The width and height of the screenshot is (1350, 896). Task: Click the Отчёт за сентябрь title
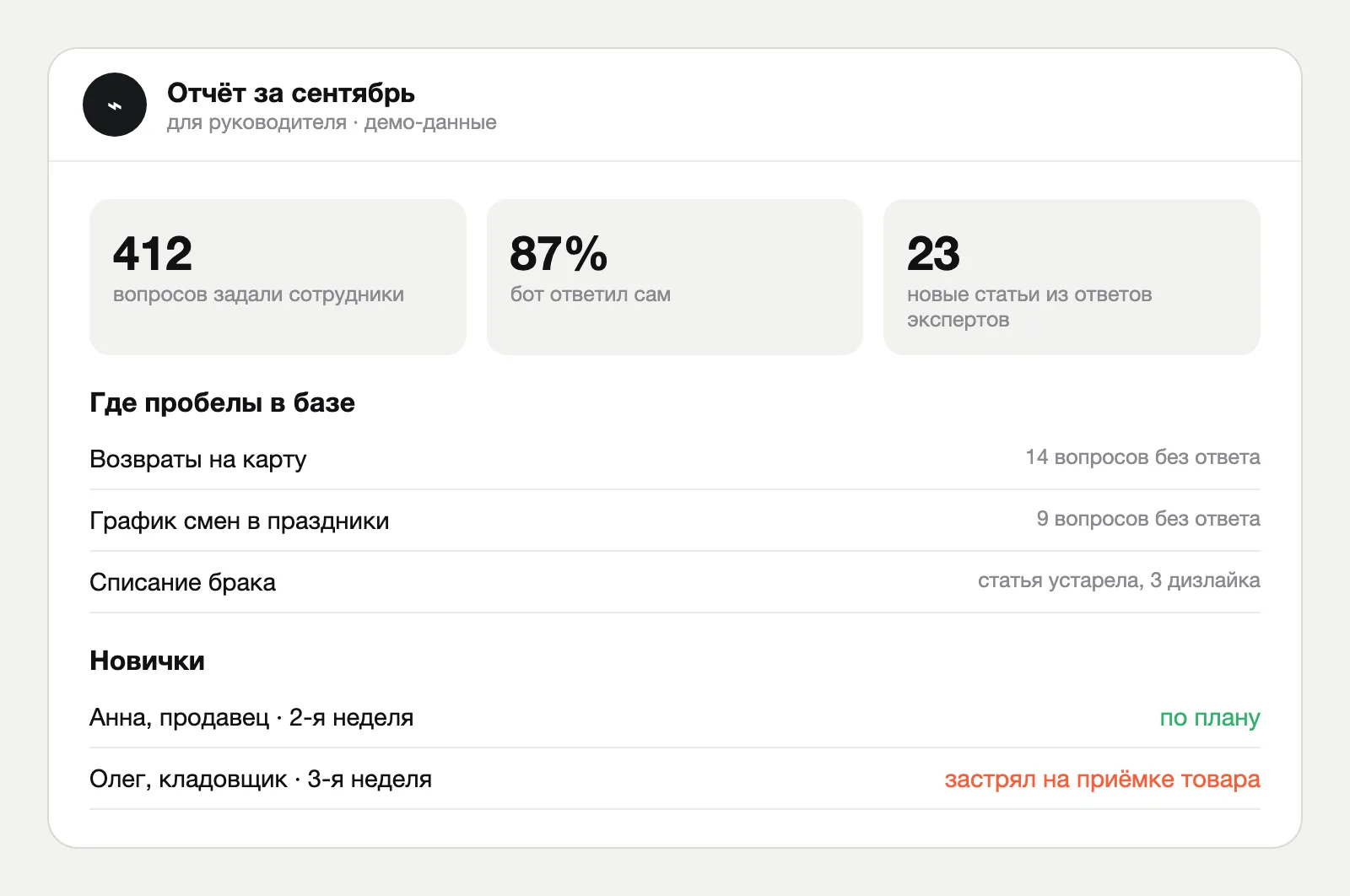(x=291, y=93)
